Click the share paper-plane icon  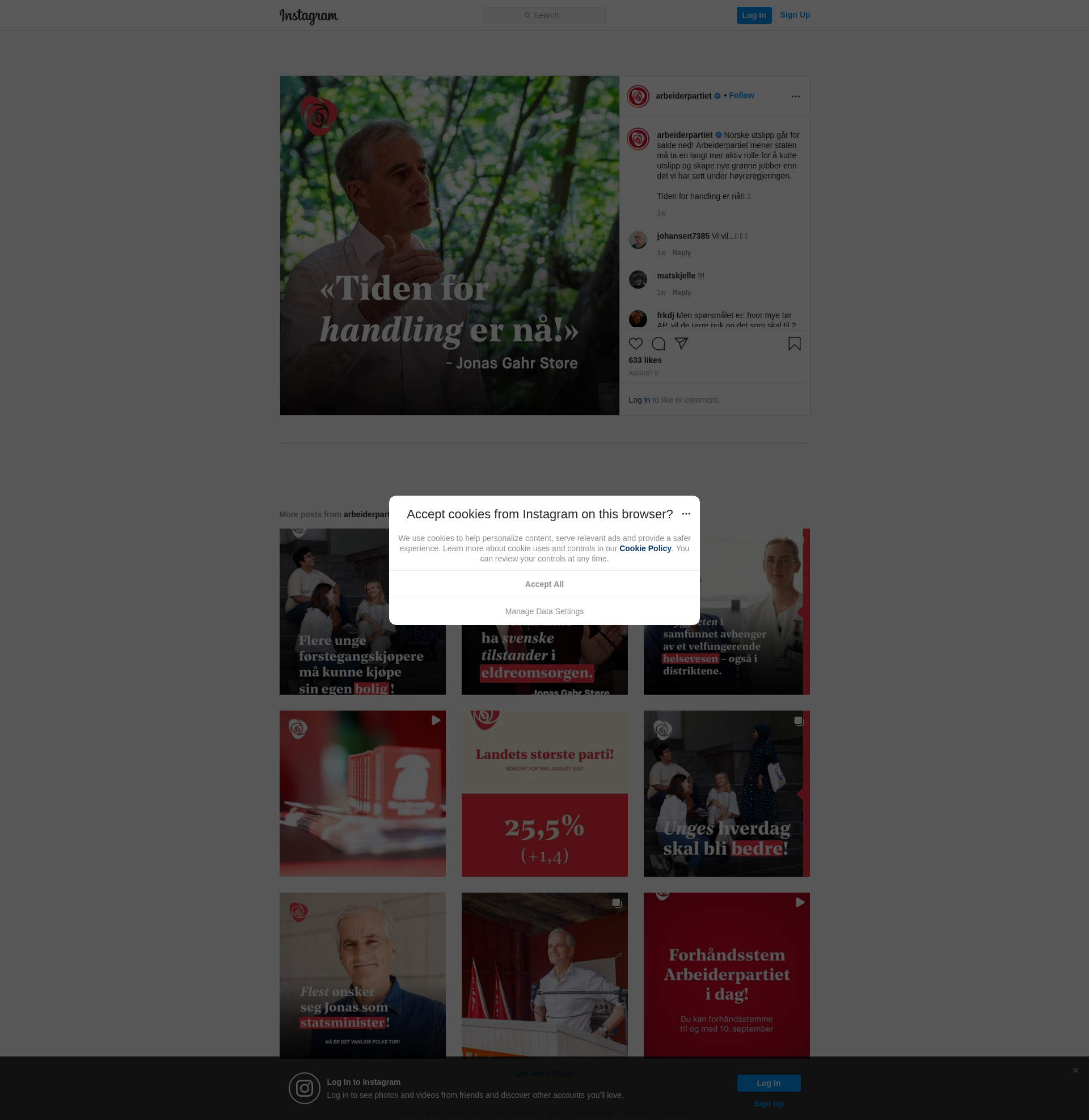(x=681, y=344)
